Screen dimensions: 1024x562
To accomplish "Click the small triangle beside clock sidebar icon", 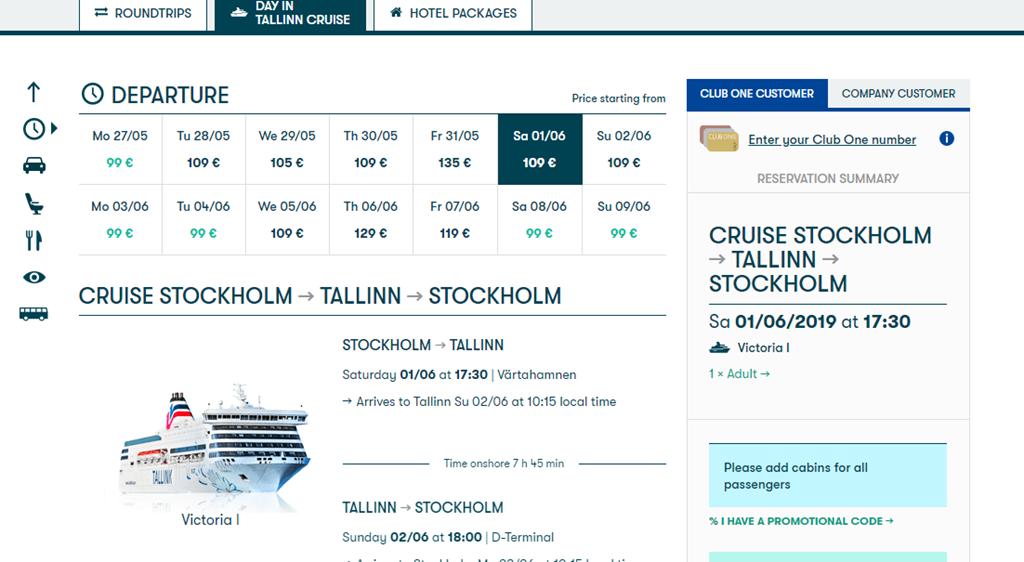I will [54, 128].
